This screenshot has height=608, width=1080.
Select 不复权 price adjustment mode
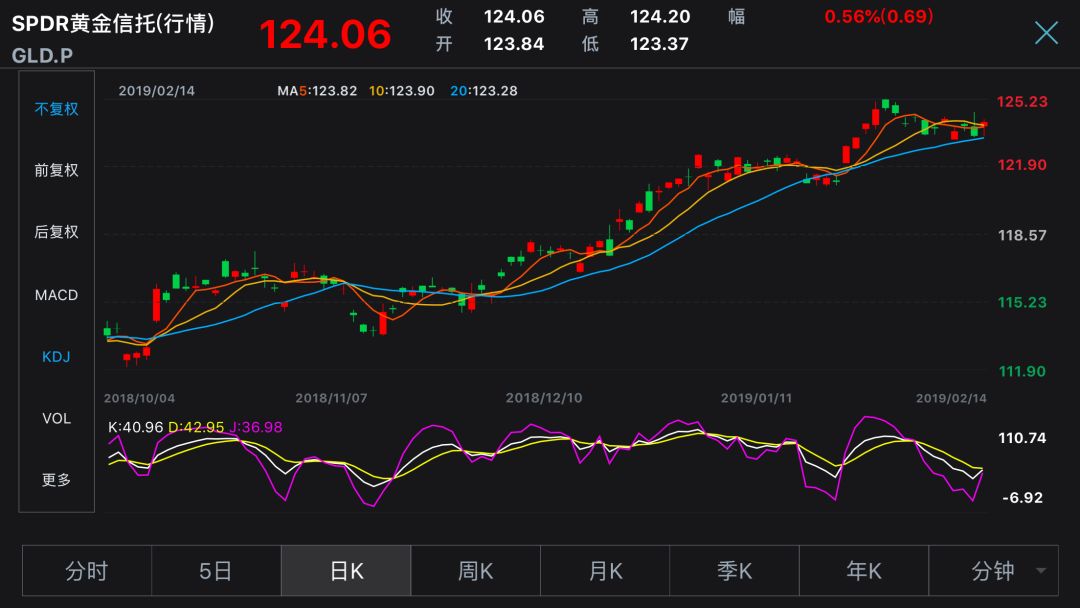56,109
